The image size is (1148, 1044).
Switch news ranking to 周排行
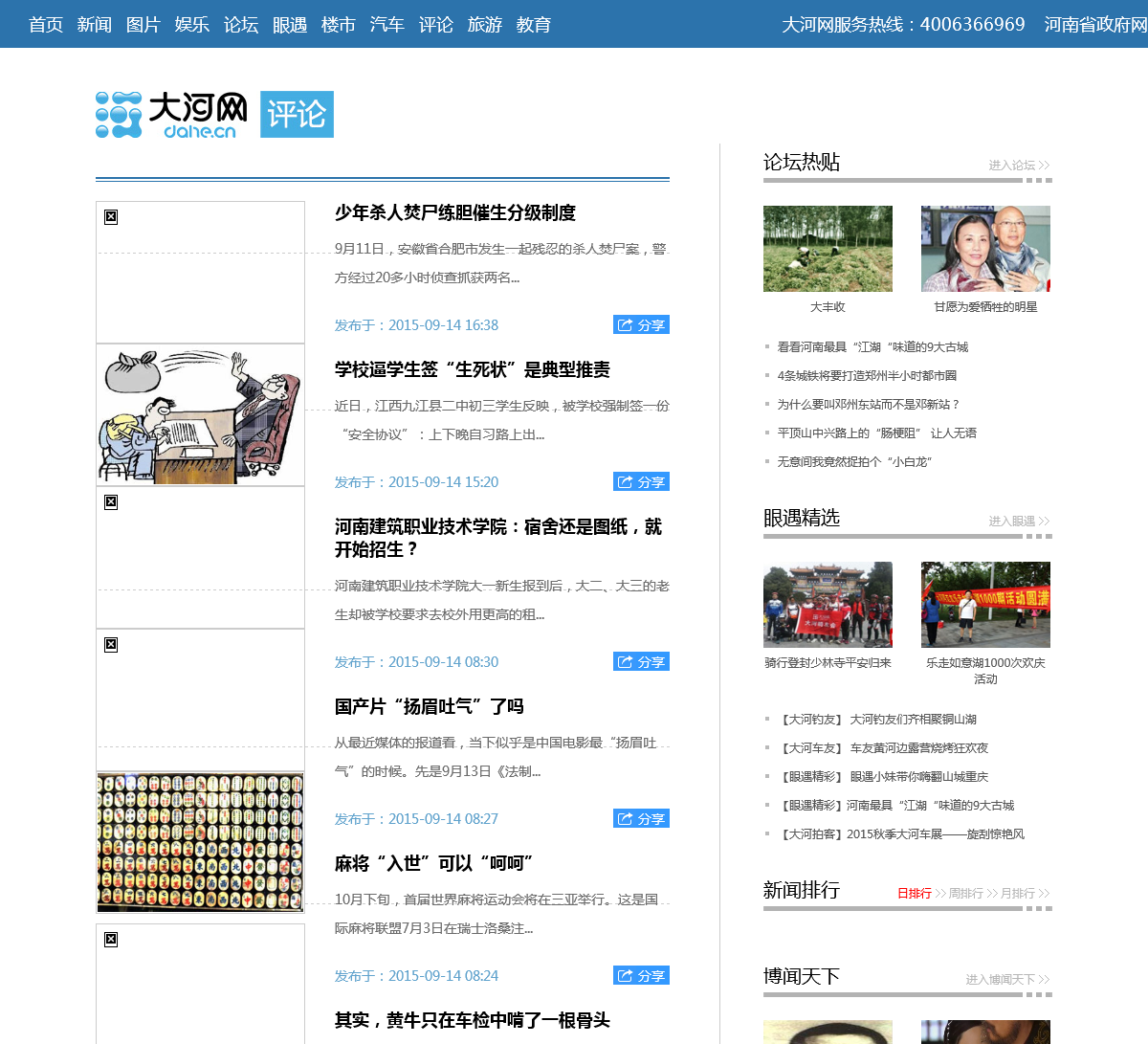click(966, 894)
